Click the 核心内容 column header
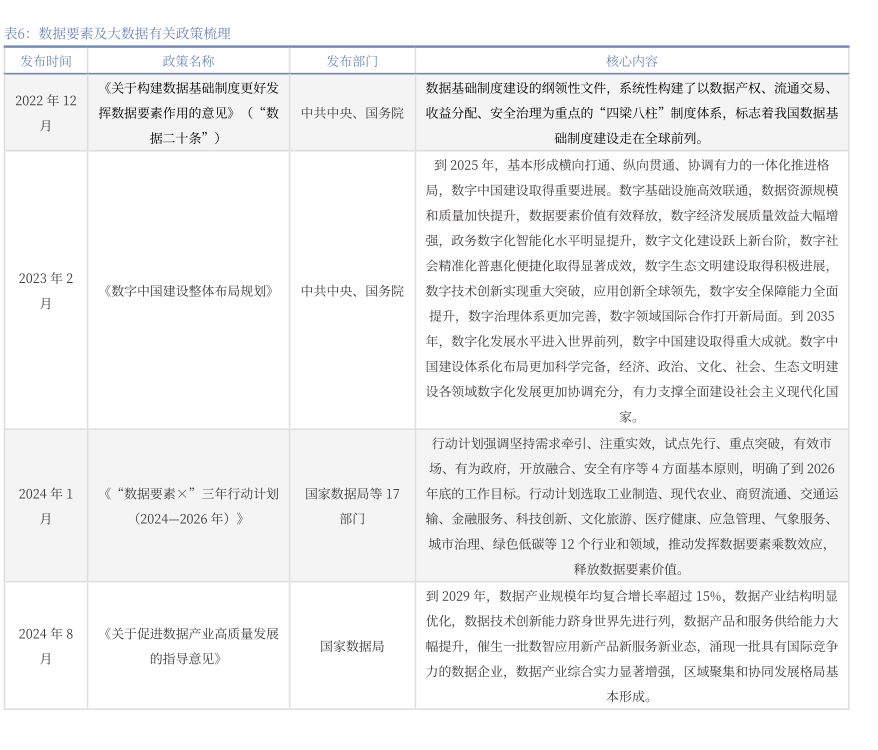 point(632,61)
